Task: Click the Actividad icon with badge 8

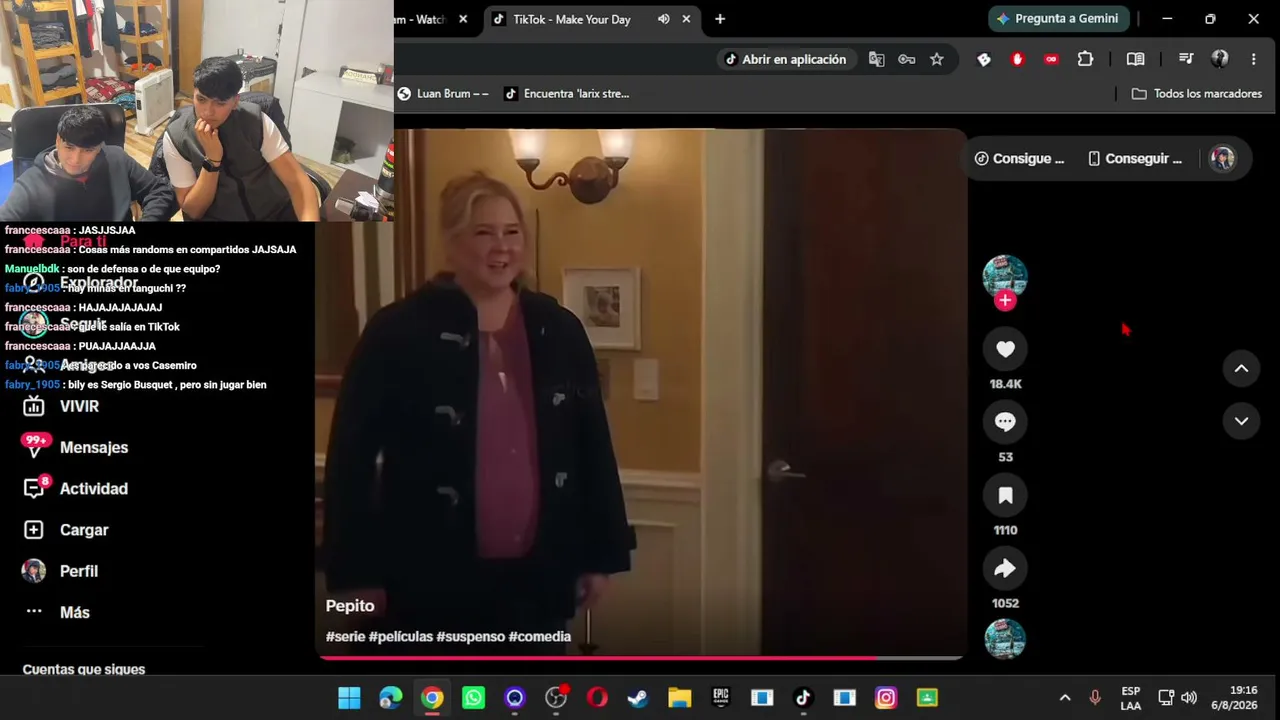Action: 35,487
